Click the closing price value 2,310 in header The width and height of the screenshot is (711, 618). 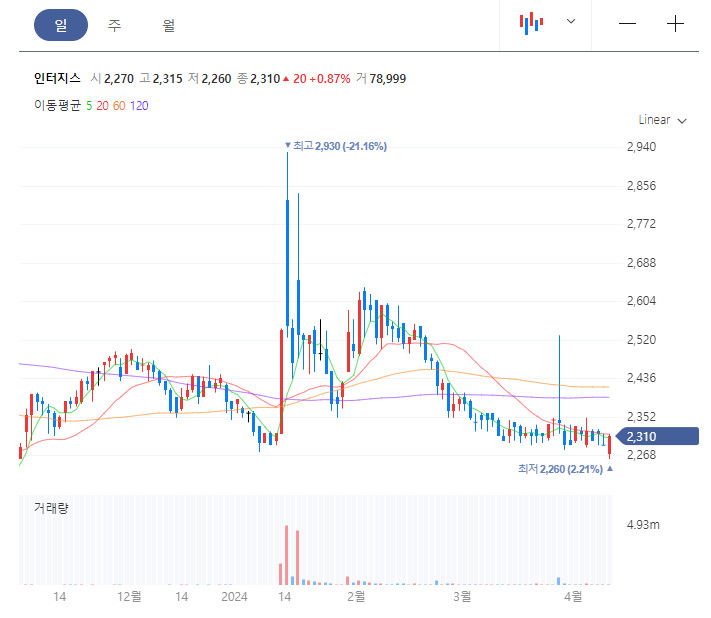pyautogui.click(x=265, y=79)
